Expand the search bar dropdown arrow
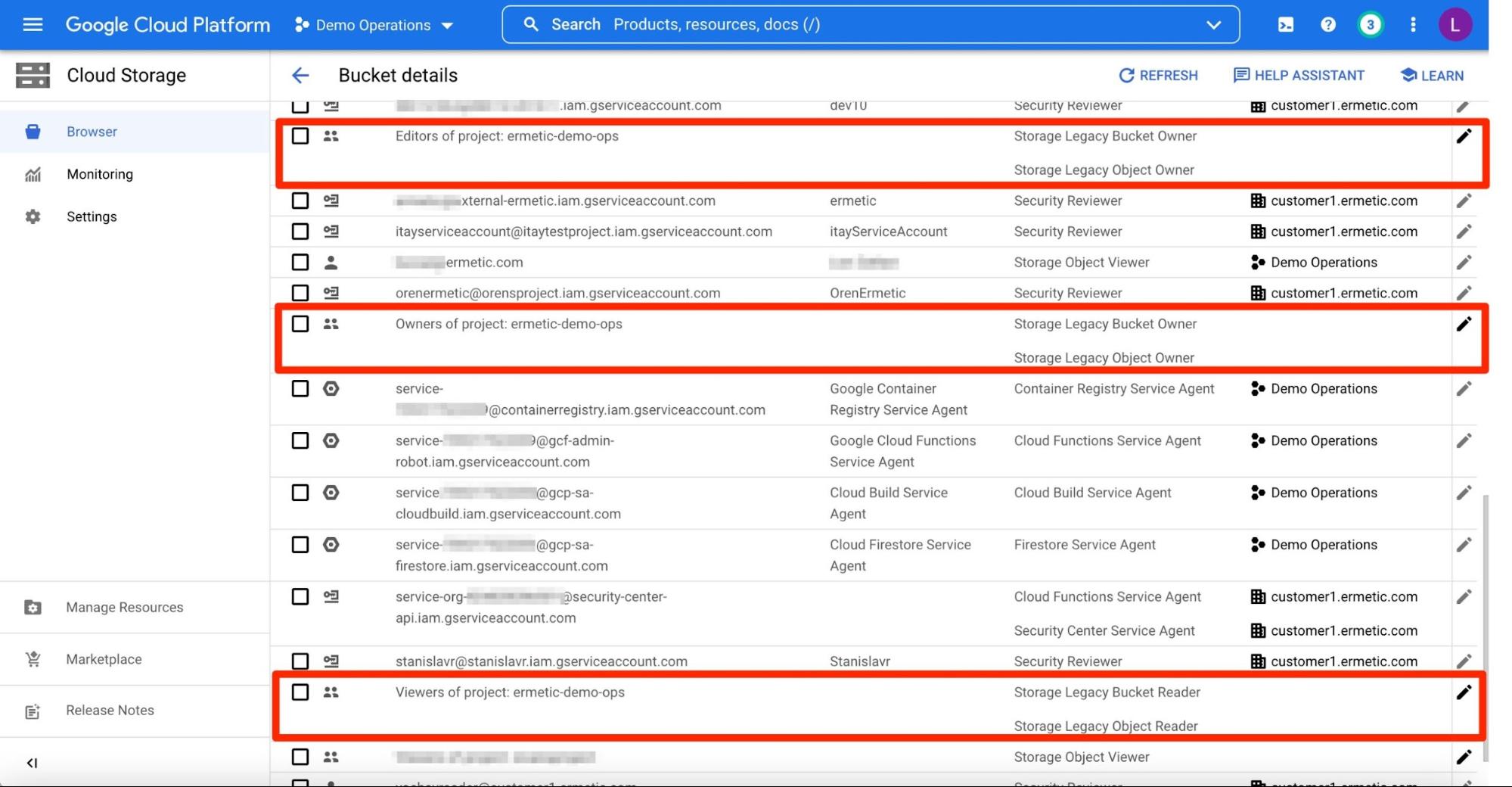1512x787 pixels. pyautogui.click(x=1213, y=25)
